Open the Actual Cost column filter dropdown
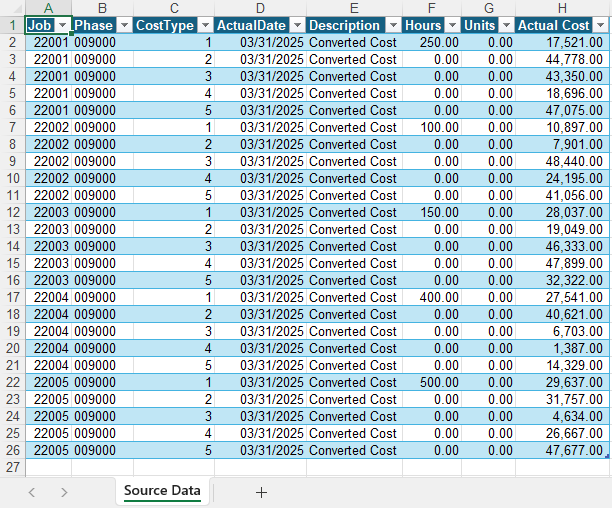Image resolution: width=612 pixels, height=508 pixels. coord(600,26)
